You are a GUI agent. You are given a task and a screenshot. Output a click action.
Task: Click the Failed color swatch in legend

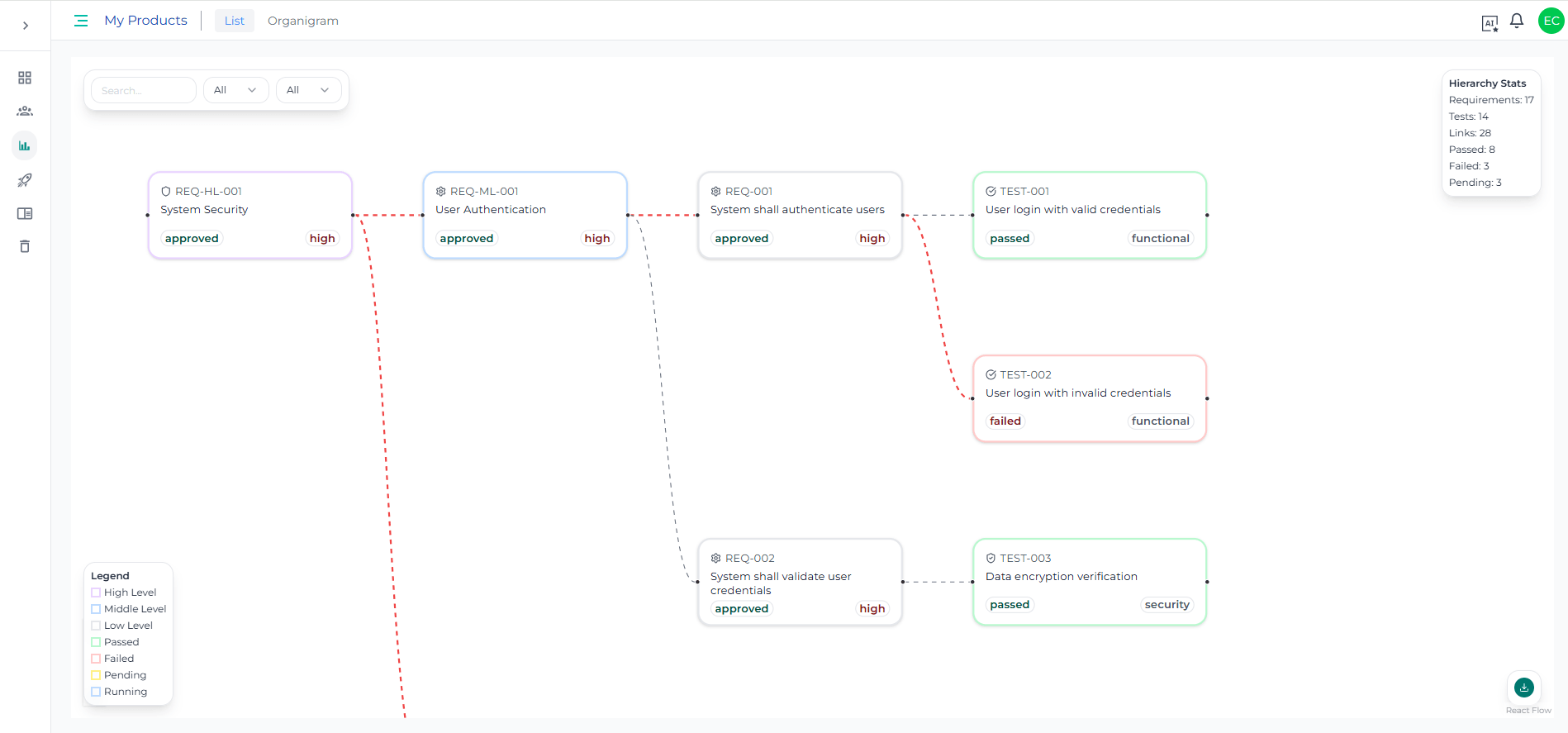coord(96,659)
